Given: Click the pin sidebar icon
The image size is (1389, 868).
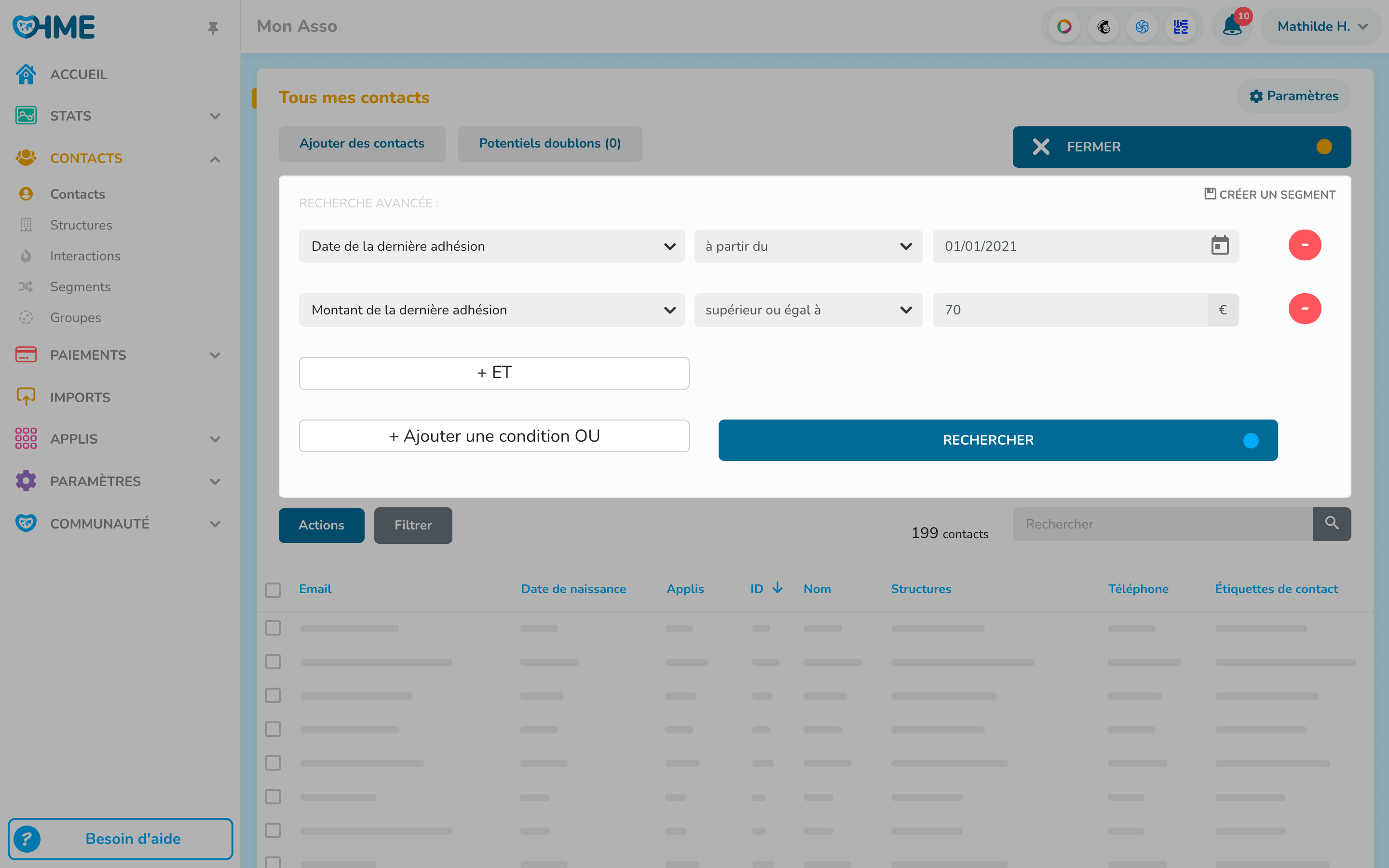Looking at the screenshot, I should coord(213,27).
